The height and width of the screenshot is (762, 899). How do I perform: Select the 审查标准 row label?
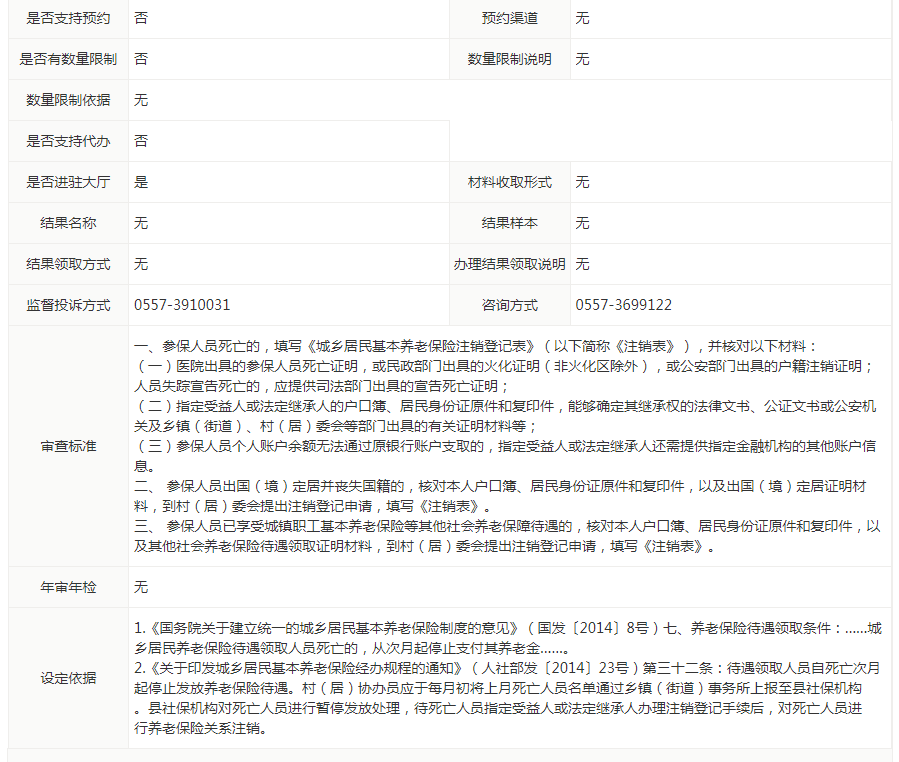pos(68,446)
